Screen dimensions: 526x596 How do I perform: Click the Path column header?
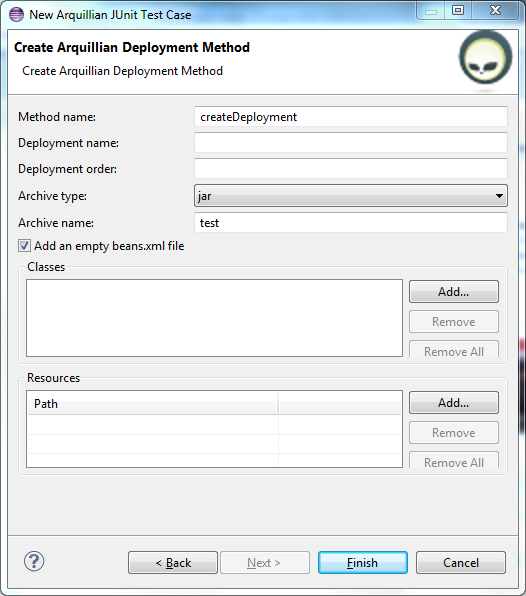pyautogui.click(x=153, y=404)
